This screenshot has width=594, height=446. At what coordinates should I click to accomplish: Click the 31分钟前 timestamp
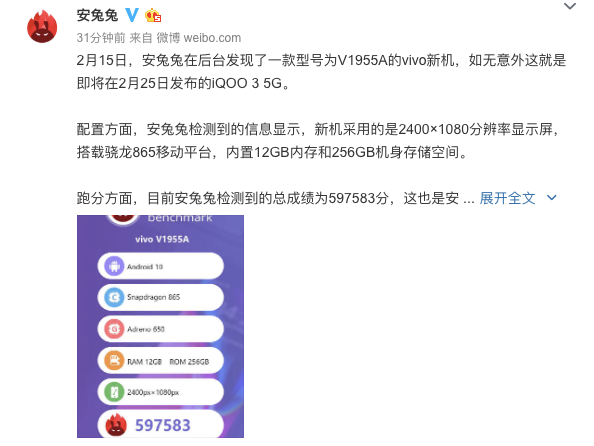(101, 38)
